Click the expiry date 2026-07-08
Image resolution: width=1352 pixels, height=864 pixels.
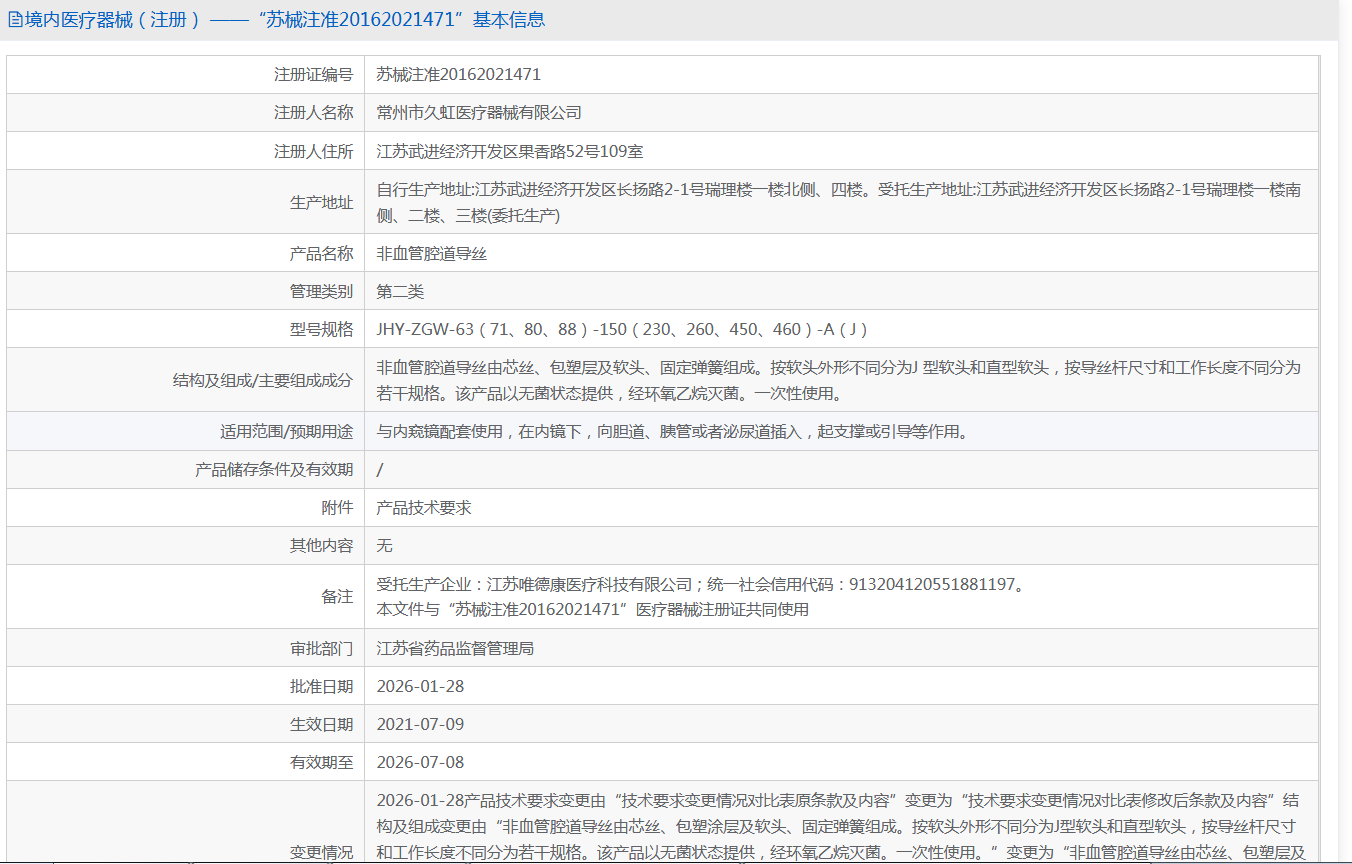420,763
